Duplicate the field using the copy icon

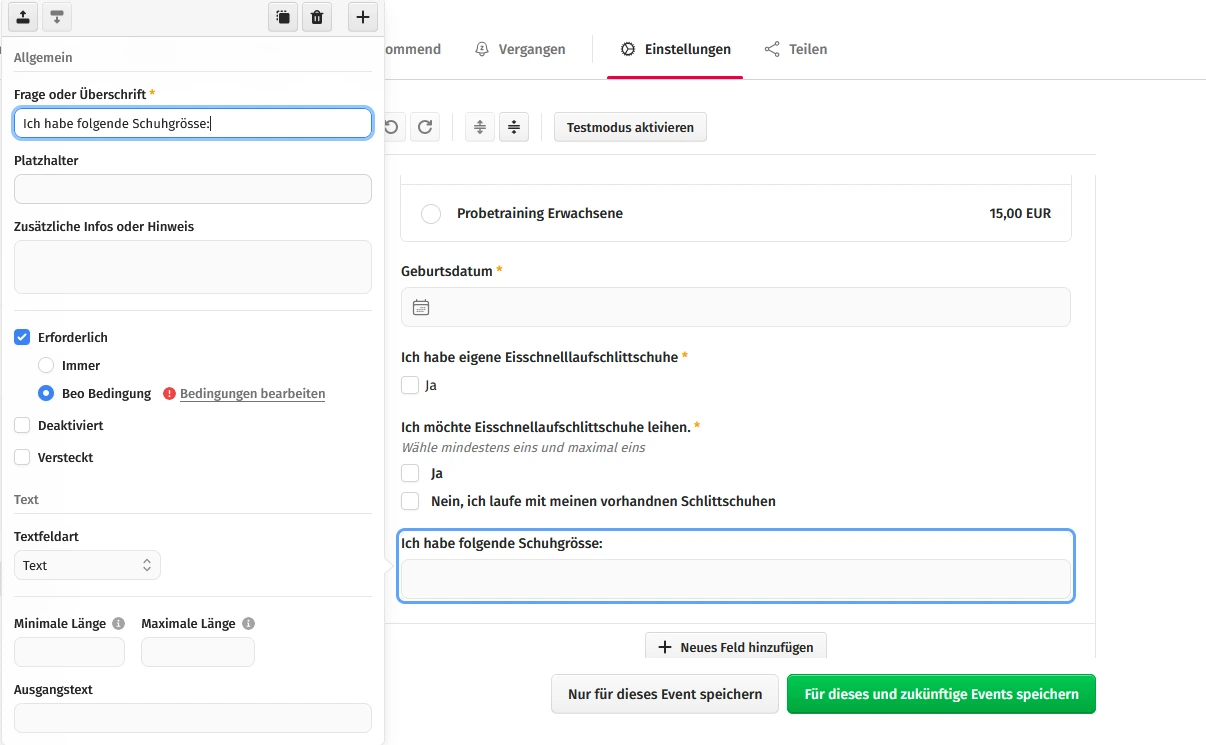(x=283, y=17)
